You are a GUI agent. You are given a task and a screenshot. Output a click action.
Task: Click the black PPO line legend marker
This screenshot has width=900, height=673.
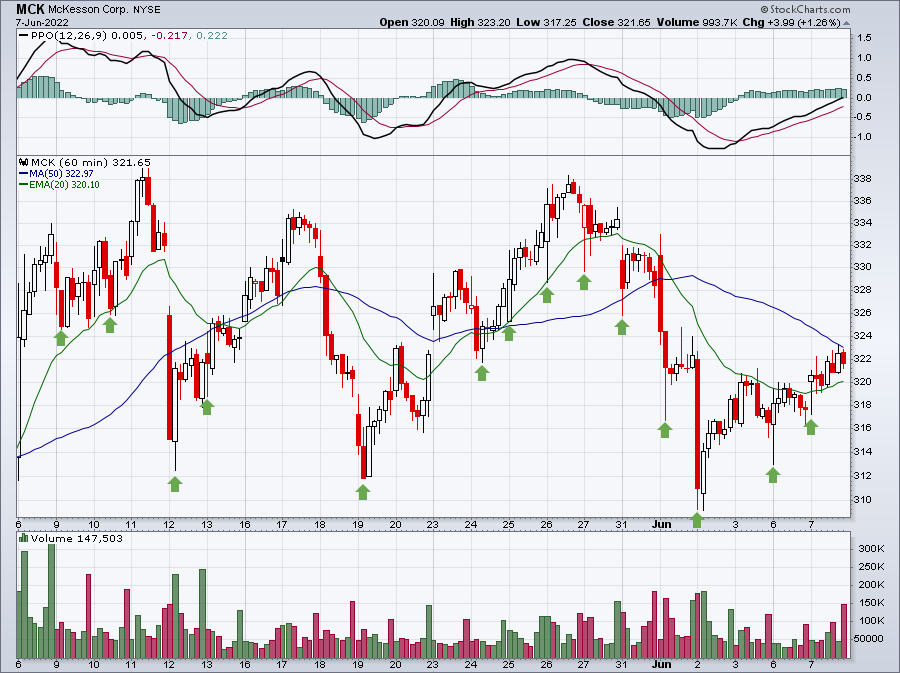(24, 36)
